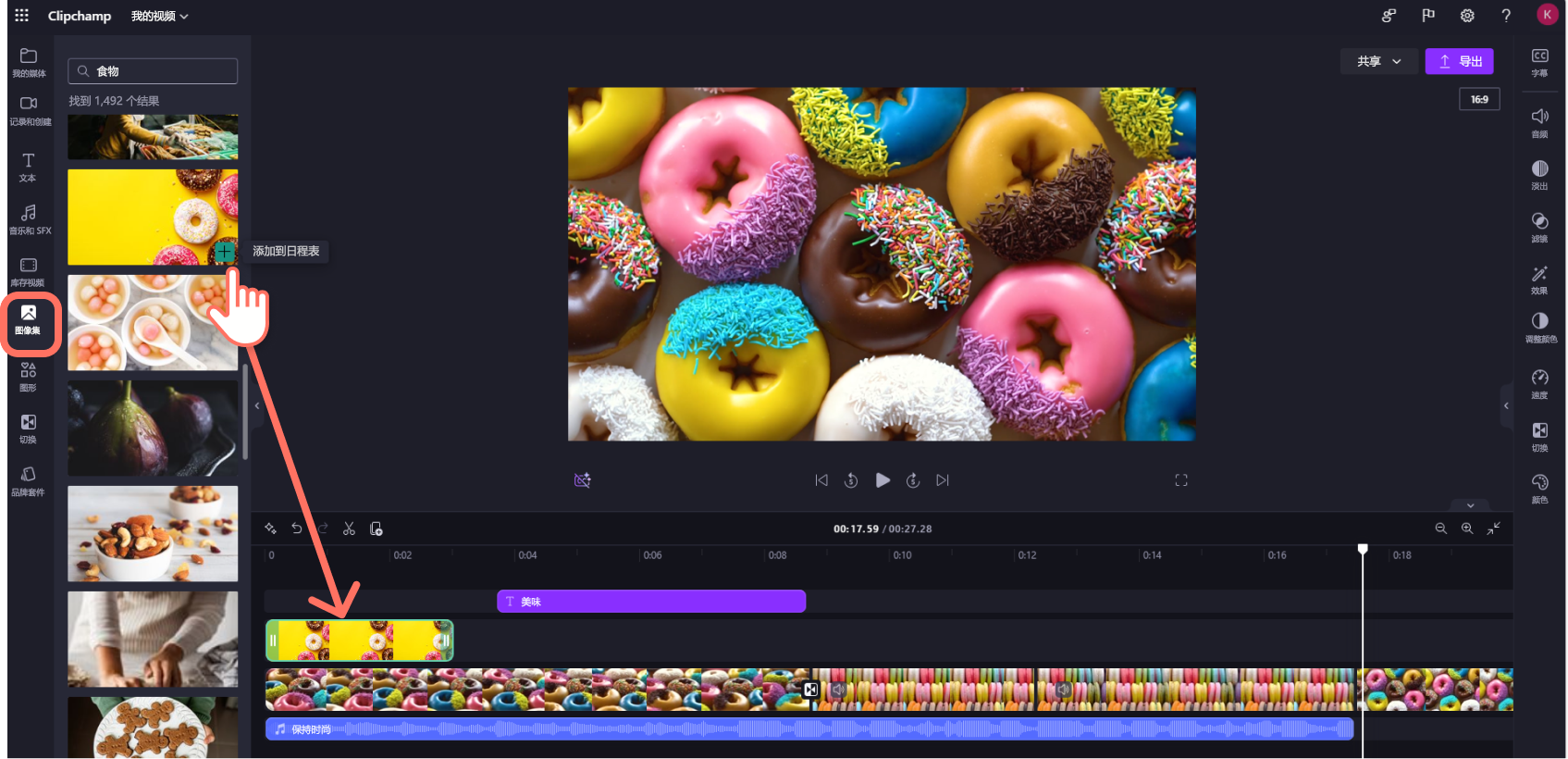Toggle the AI background removal icon under preview
The width and height of the screenshot is (1568, 759).
click(x=582, y=479)
